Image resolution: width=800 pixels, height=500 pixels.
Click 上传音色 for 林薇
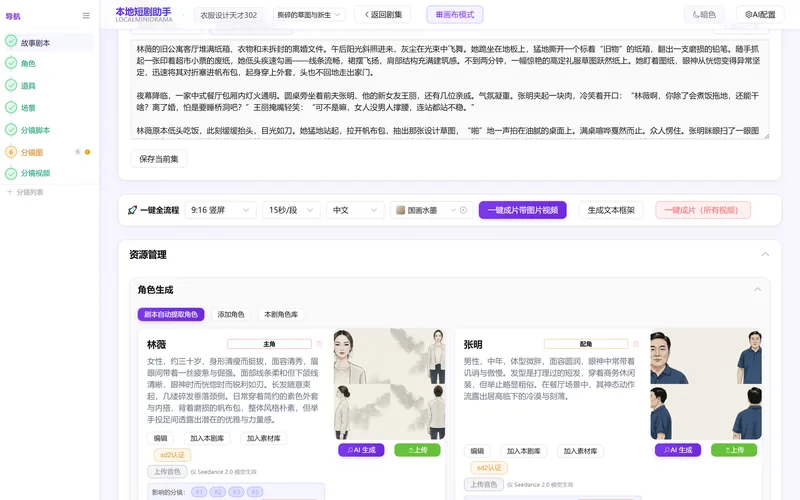[167, 471]
